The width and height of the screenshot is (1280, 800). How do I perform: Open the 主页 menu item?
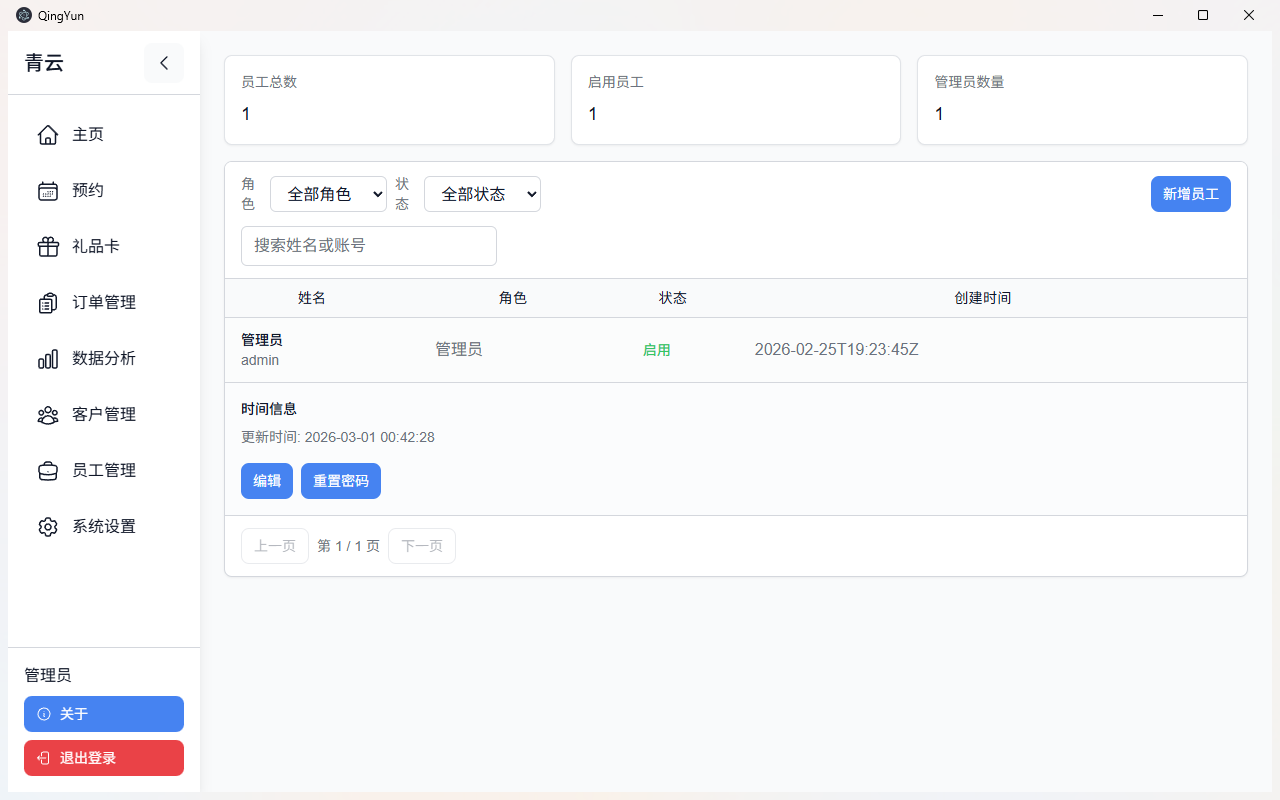click(x=104, y=135)
